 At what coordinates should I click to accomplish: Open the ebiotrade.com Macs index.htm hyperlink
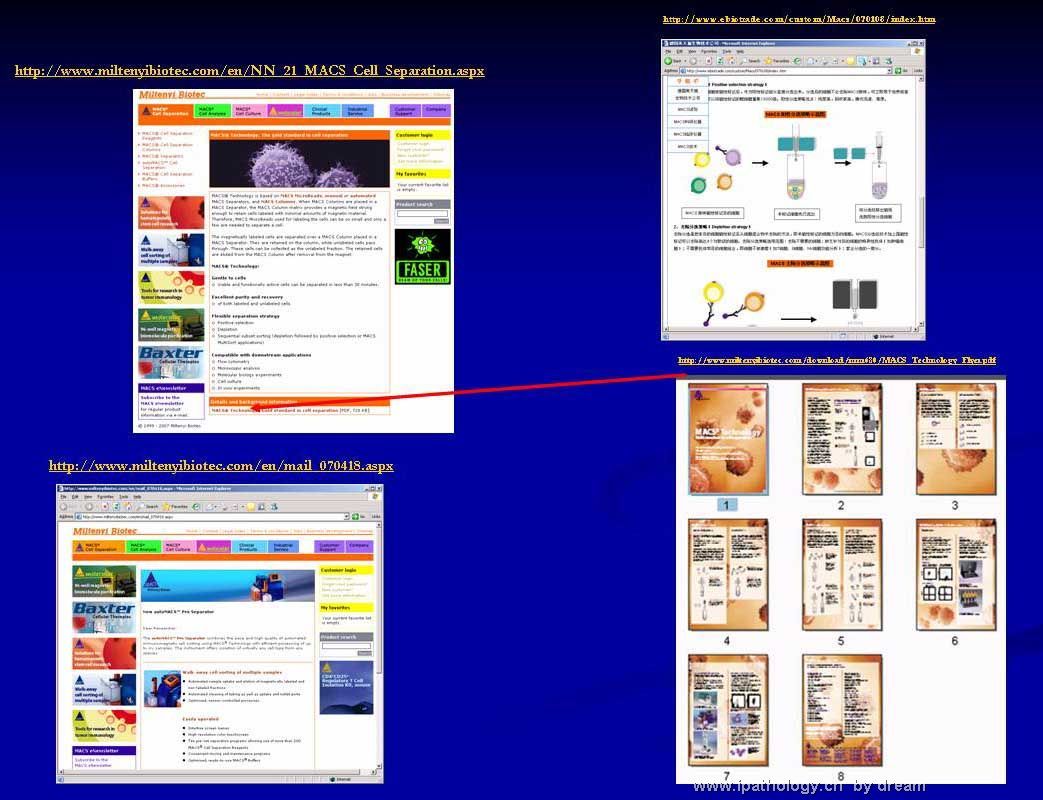point(799,19)
